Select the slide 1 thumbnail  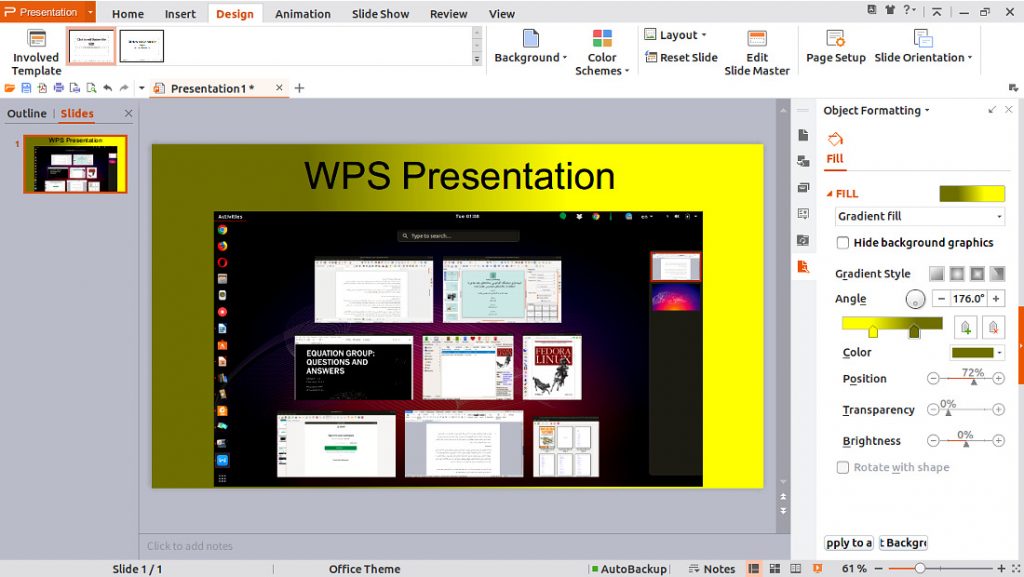click(75, 164)
